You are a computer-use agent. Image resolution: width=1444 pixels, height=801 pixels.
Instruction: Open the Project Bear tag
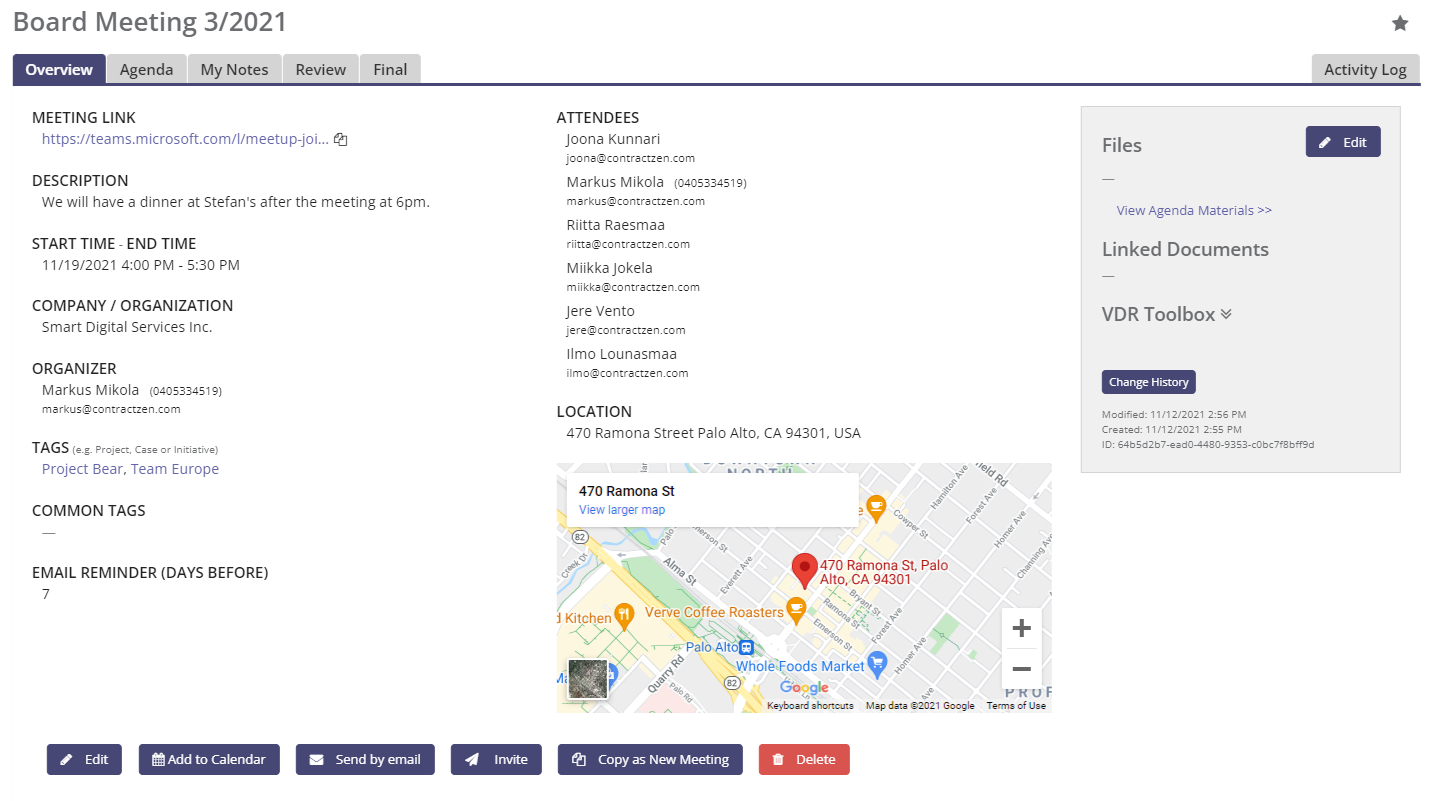[82, 468]
